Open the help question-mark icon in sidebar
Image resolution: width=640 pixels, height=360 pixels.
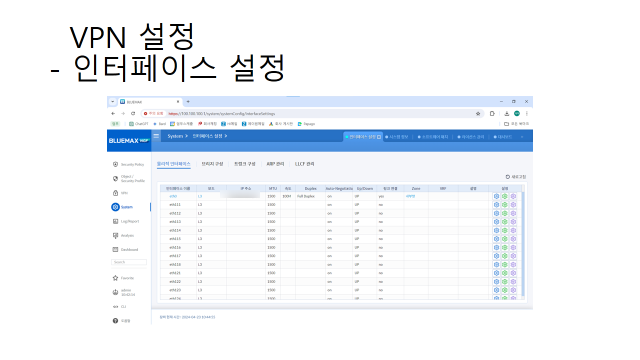(x=116, y=321)
